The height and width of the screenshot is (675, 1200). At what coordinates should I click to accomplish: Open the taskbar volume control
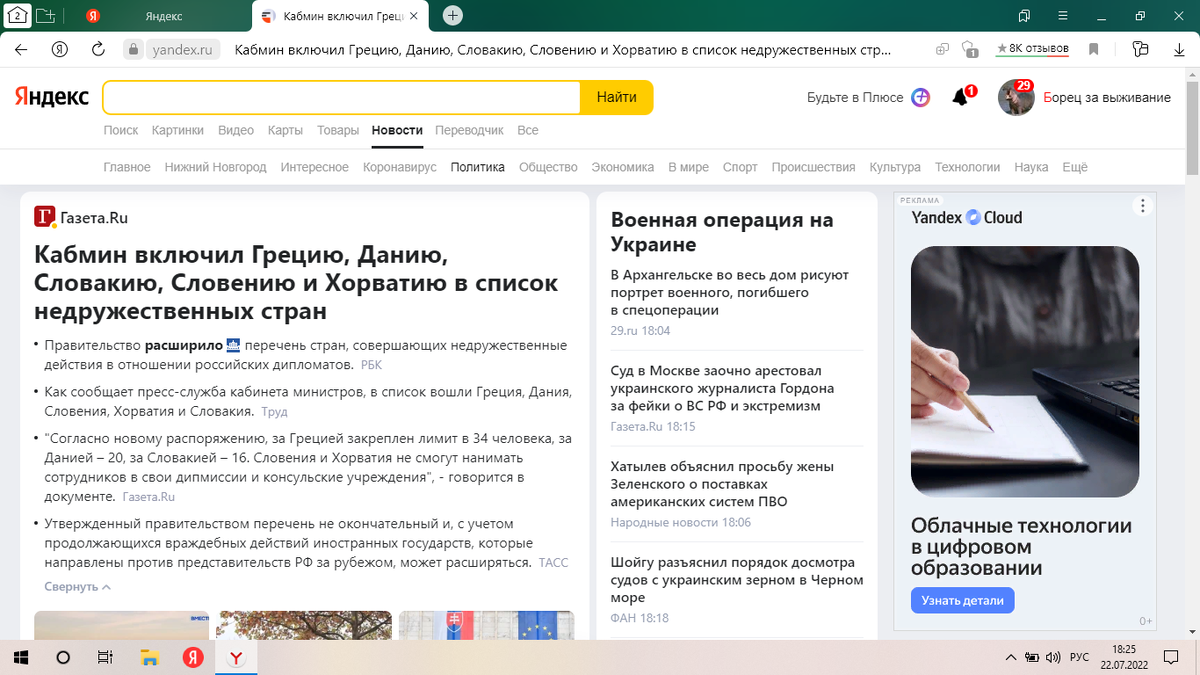click(1053, 657)
